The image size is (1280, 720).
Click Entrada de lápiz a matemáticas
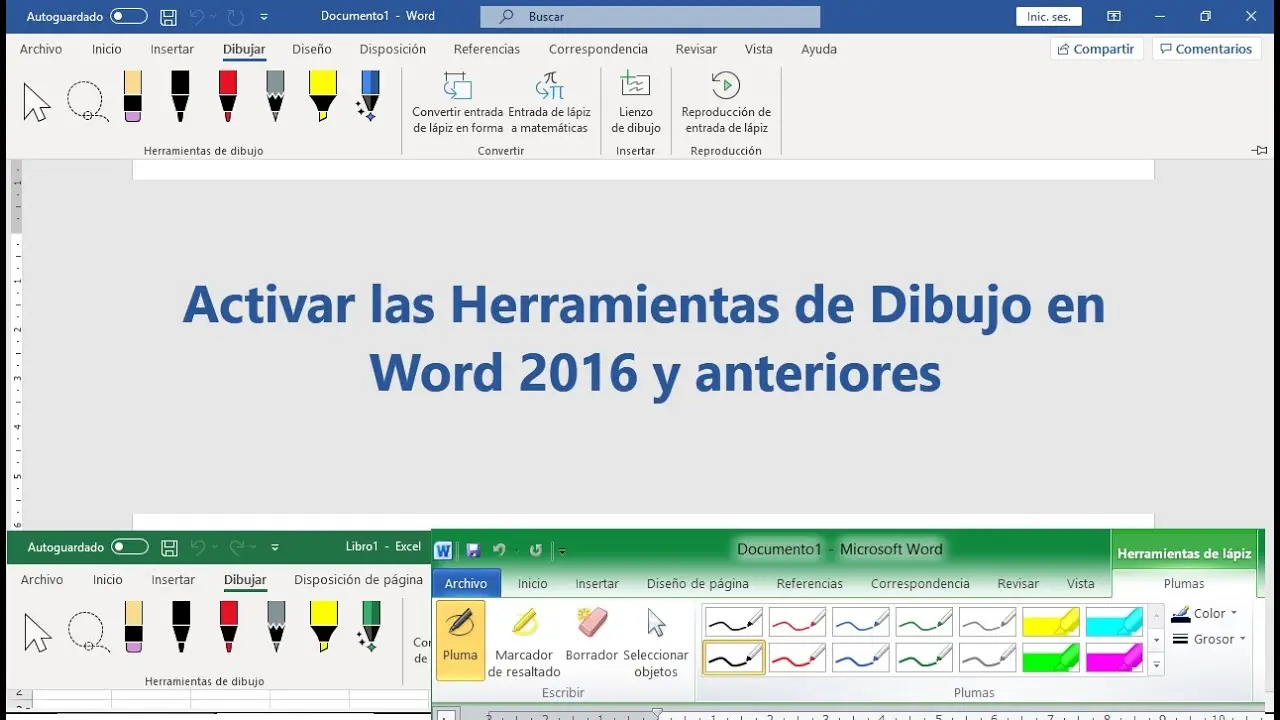[x=549, y=103]
